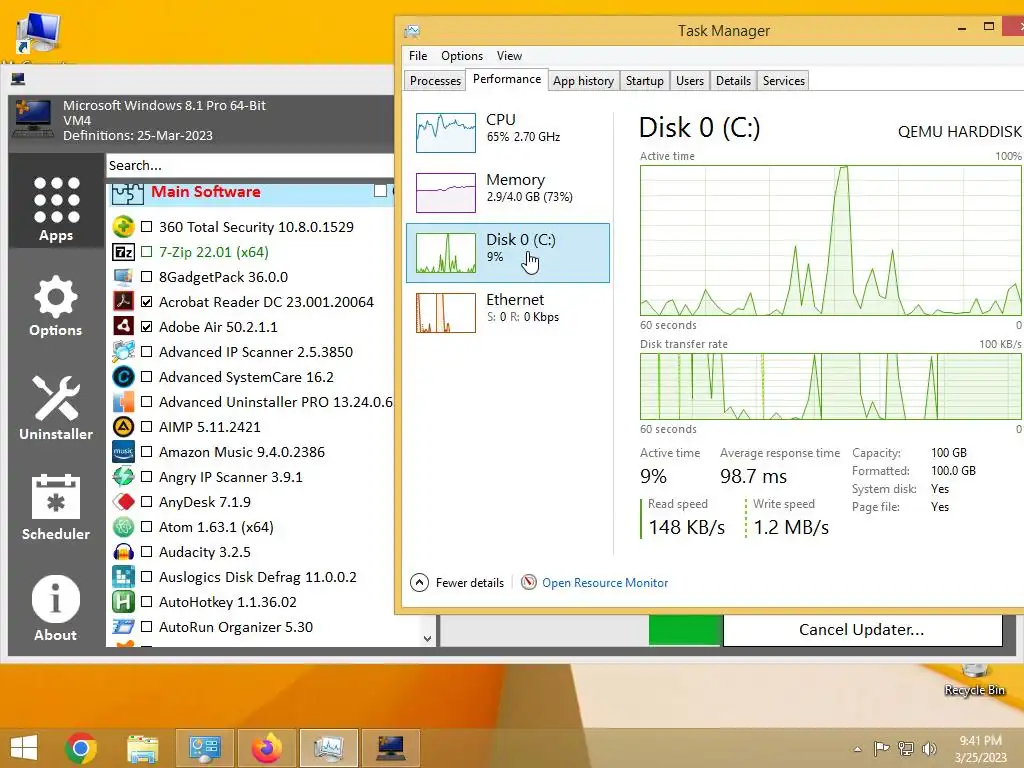Check the 7-Zip 22.01 checkbox
This screenshot has height=768, width=1024.
pyautogui.click(x=146, y=252)
